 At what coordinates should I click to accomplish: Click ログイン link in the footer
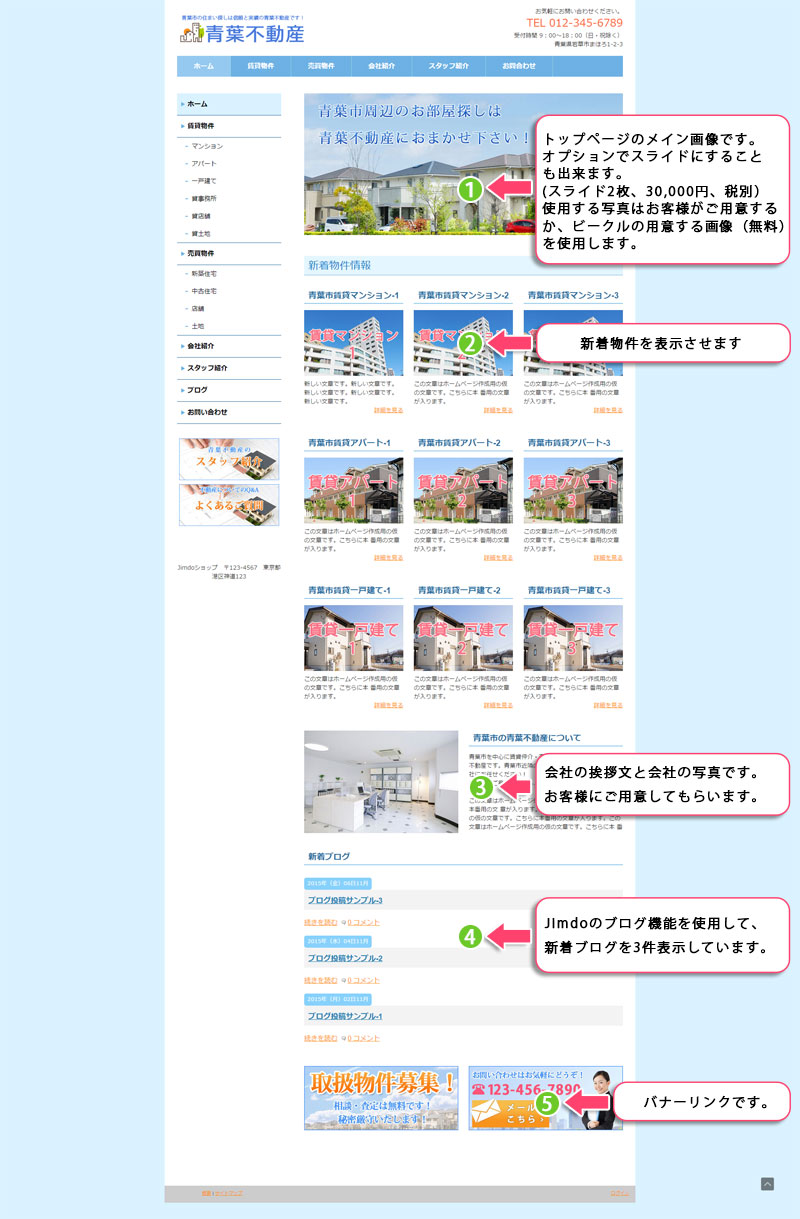(x=620, y=1193)
